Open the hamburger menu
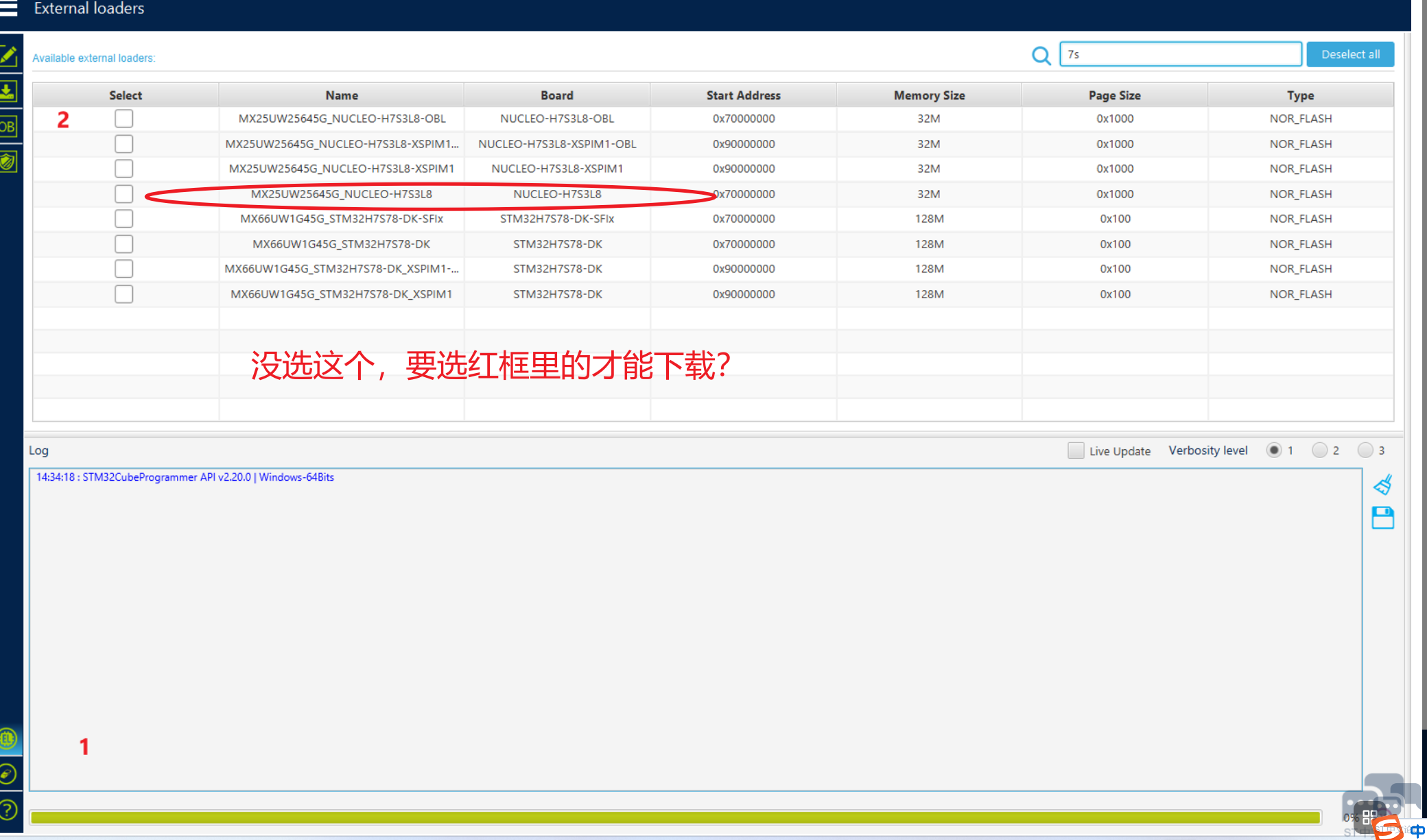Screen dimensions: 1427x840 [x=8, y=8]
